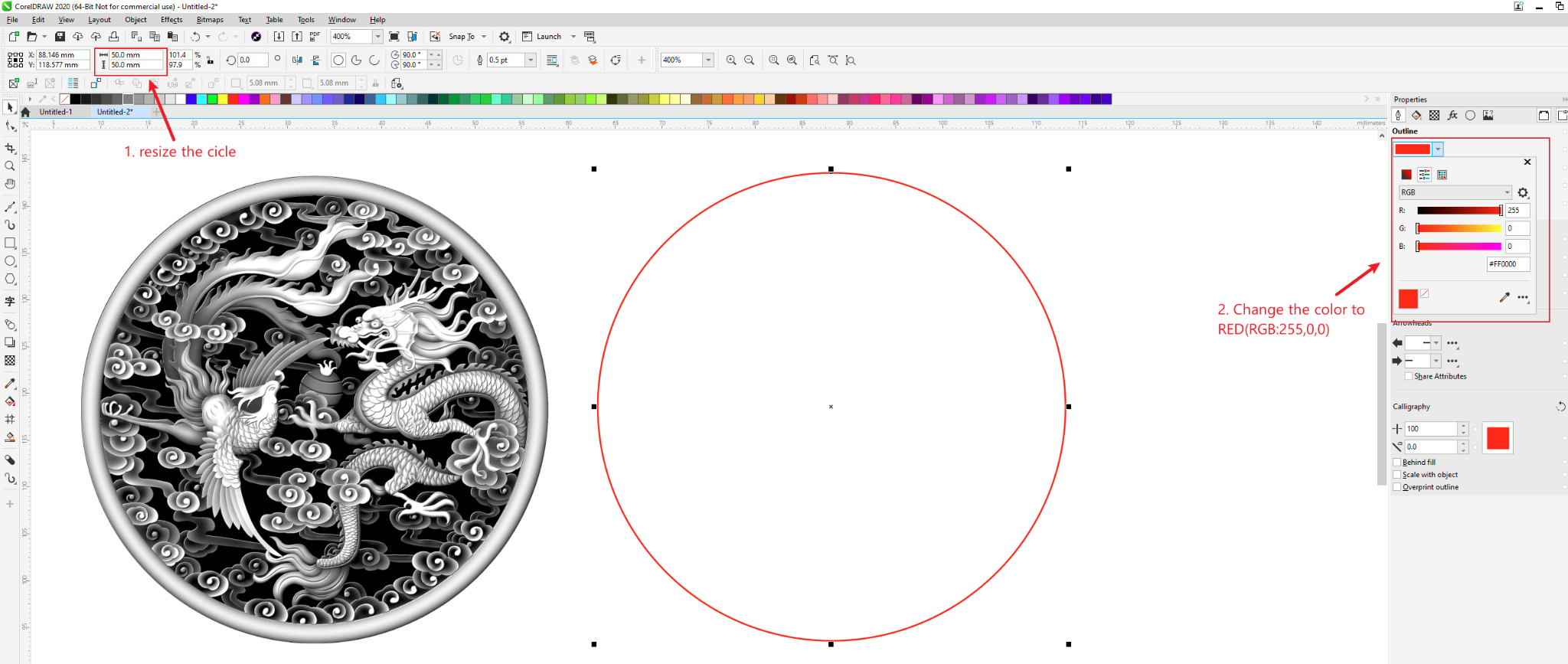Open the Layout menu

point(100,20)
